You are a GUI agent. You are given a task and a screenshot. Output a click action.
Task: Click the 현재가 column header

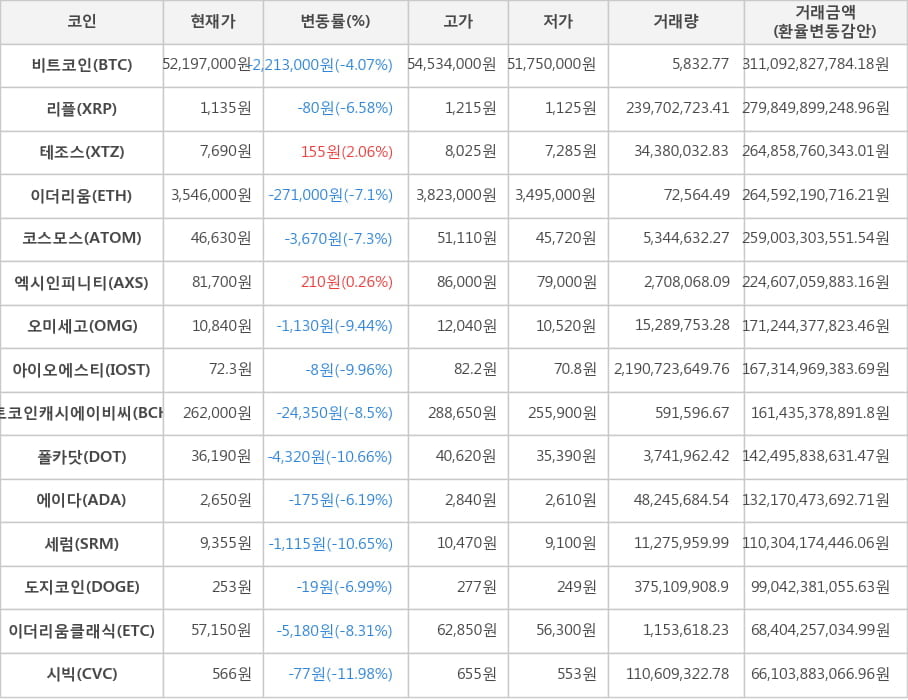pyautogui.click(x=213, y=21)
